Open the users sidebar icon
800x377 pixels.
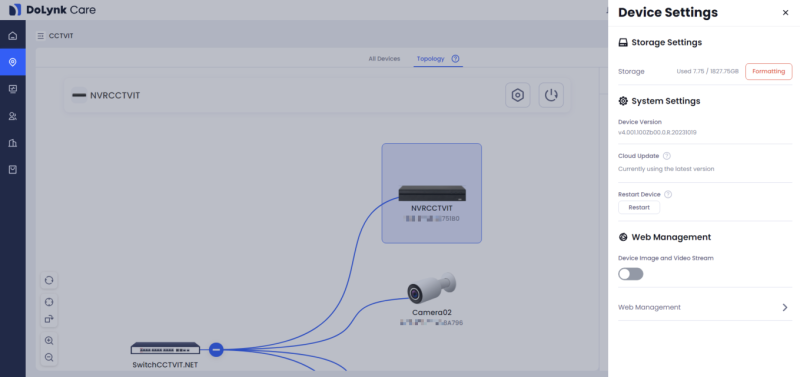coord(13,116)
